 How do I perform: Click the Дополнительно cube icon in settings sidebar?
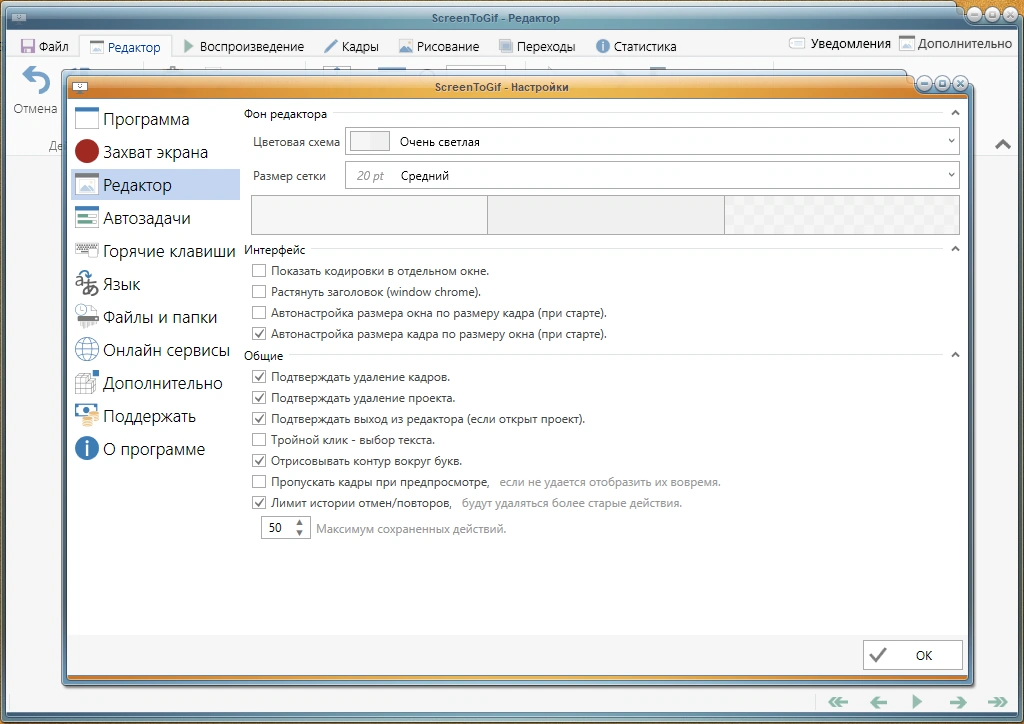86,383
